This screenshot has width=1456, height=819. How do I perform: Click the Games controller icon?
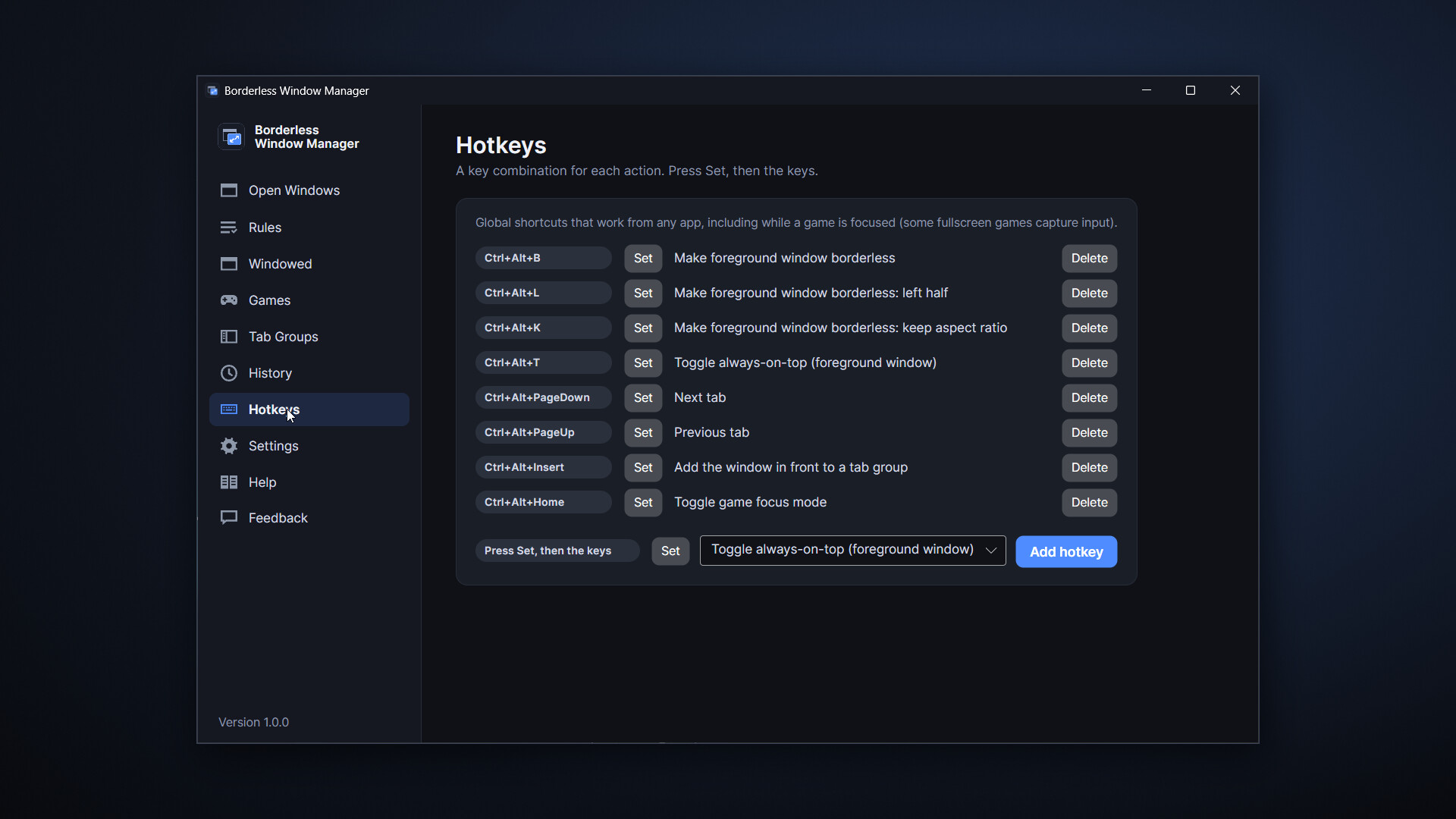(229, 300)
